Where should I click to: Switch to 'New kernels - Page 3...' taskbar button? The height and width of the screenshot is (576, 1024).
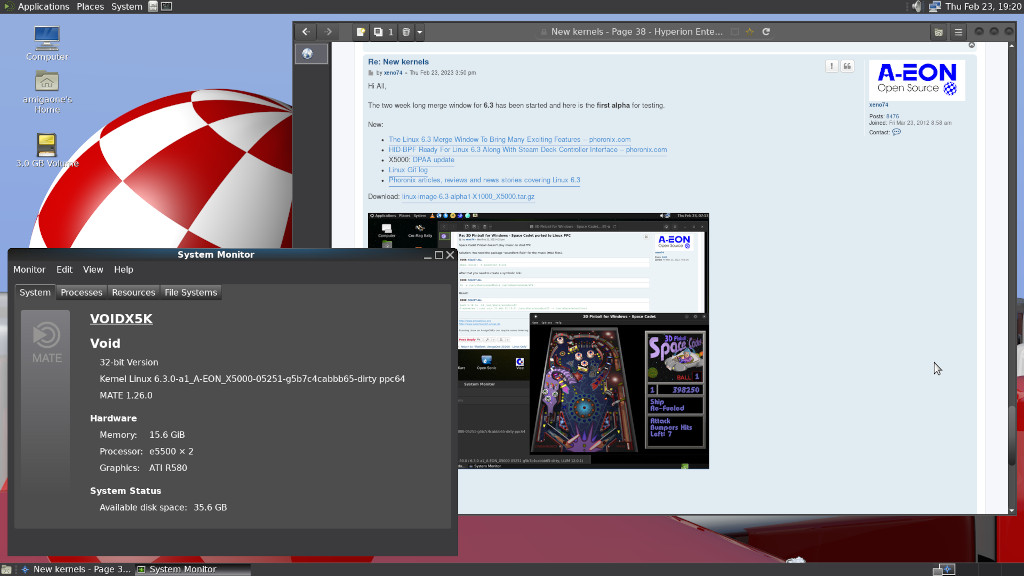point(75,569)
